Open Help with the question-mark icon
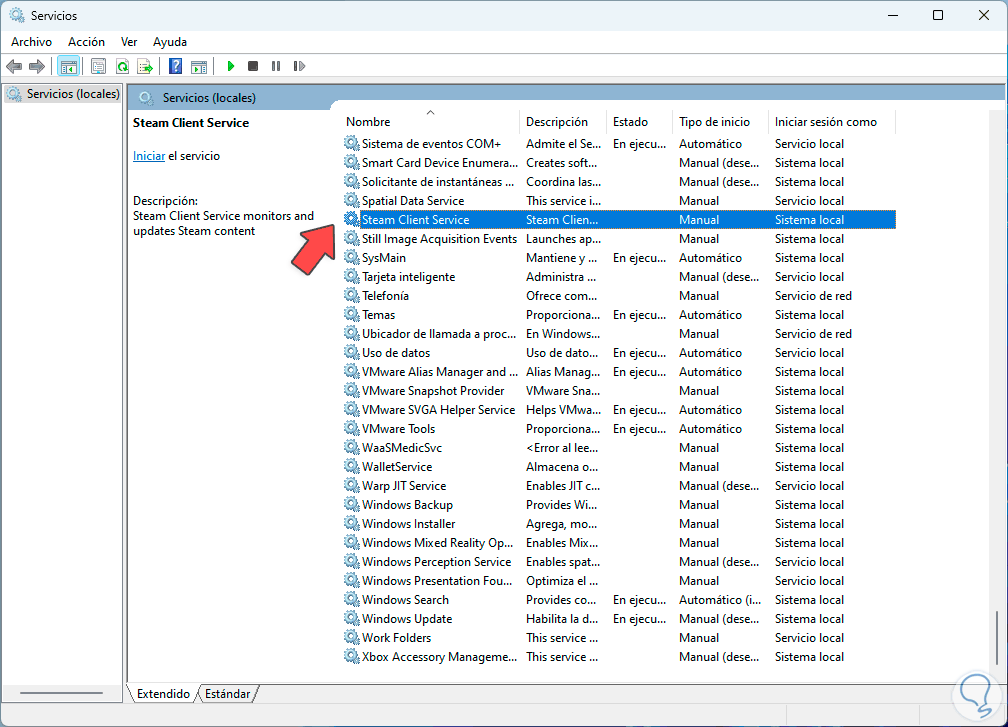Image resolution: width=1008 pixels, height=727 pixels. [176, 66]
